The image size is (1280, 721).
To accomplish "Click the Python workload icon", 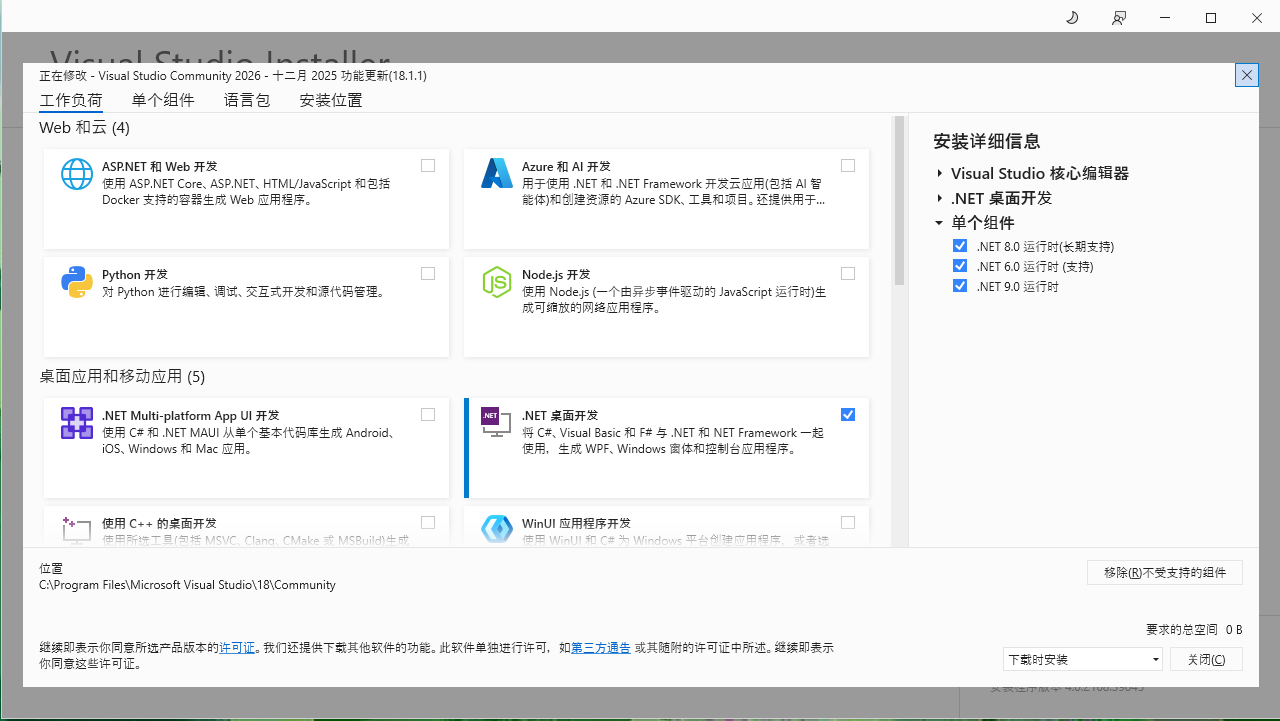I will [77, 282].
